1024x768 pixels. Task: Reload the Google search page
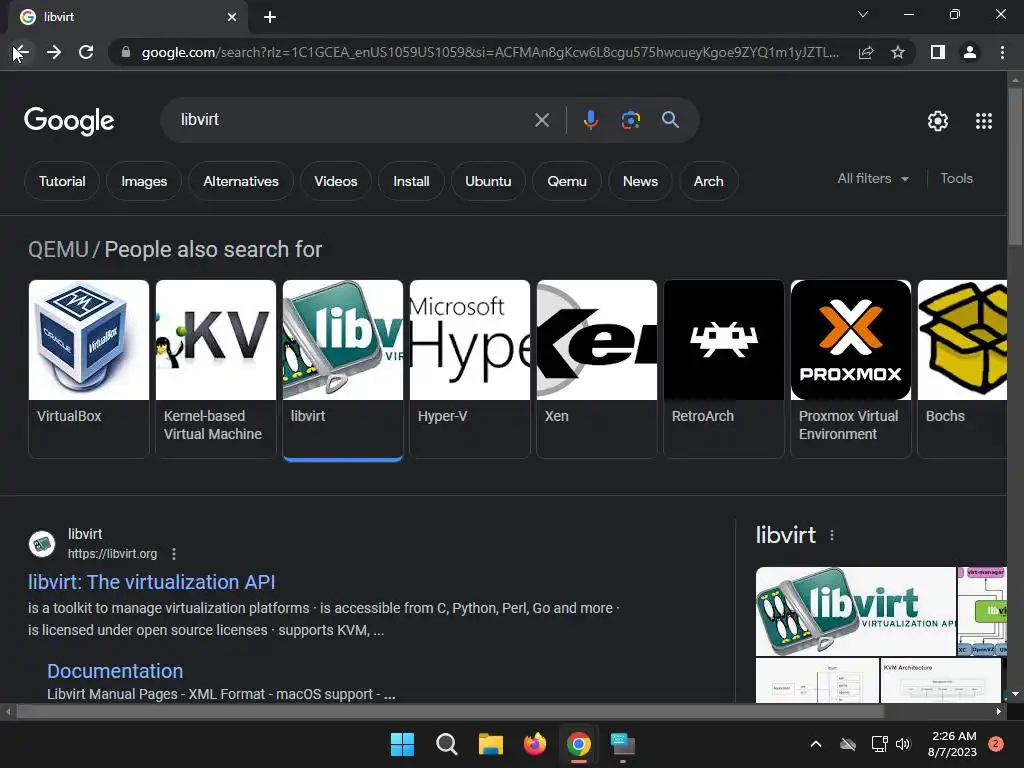pyautogui.click(x=86, y=52)
